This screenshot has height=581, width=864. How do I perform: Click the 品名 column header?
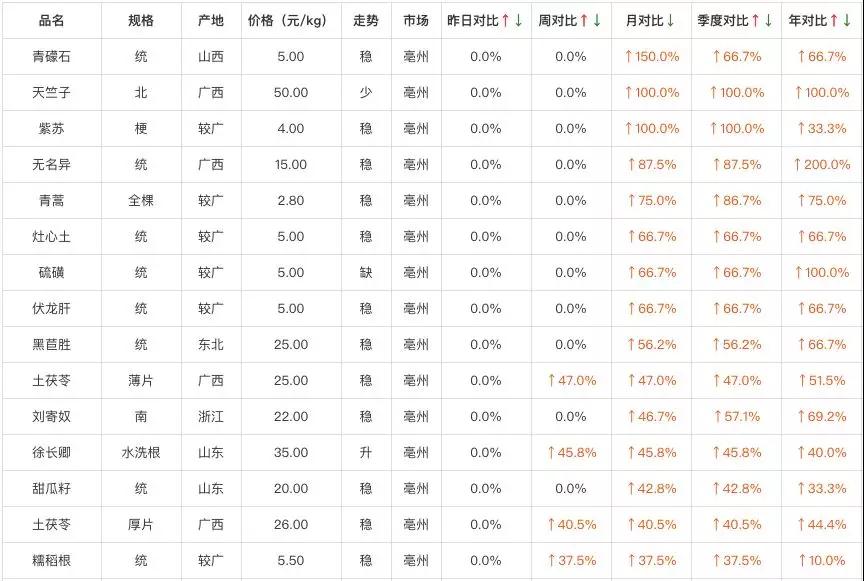pyautogui.click(x=52, y=21)
